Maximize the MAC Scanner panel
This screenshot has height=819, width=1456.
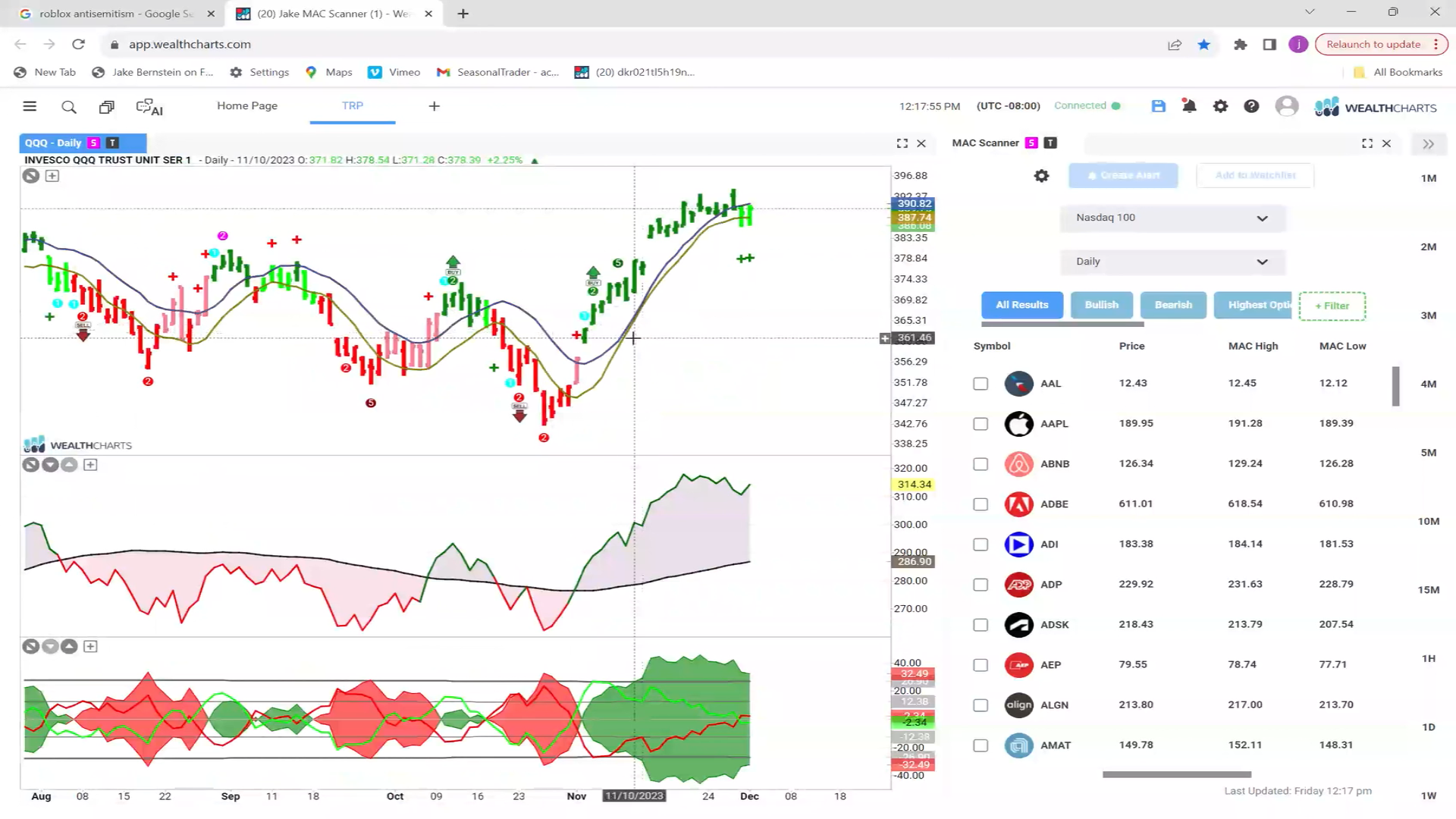coord(1367,143)
